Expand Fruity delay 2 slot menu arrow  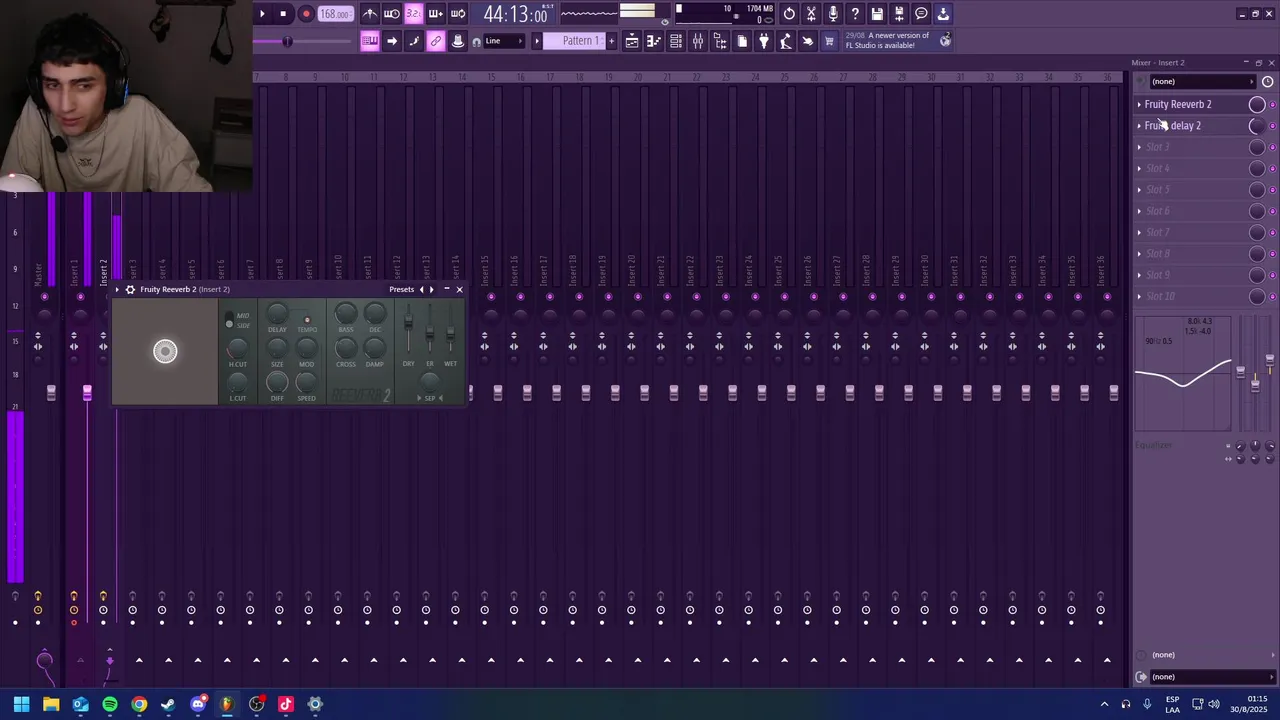coord(1139,126)
